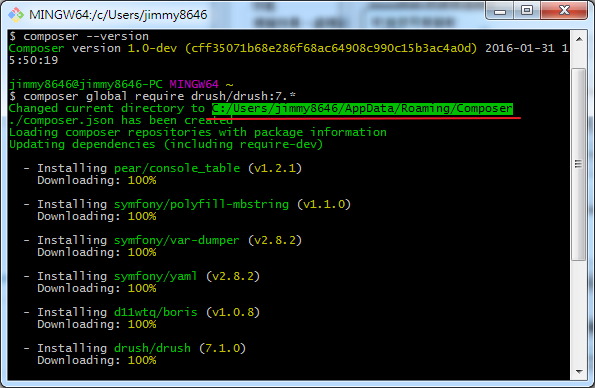595x388 pixels.
Task: Click the jimmy8646@jimmy8646-PC prompt text
Action: point(85,84)
